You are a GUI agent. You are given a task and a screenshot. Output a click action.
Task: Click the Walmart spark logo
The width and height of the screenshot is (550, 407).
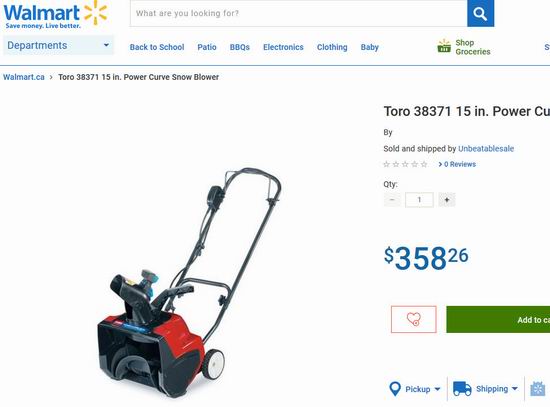tap(95, 13)
